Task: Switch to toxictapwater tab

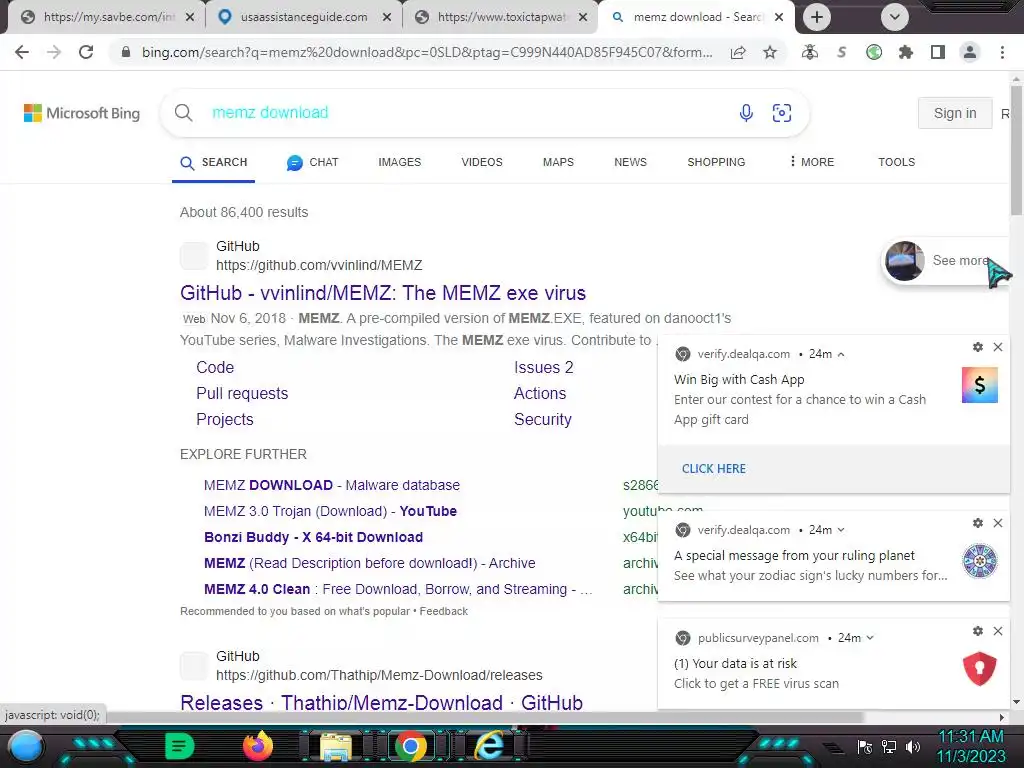Action: click(501, 17)
